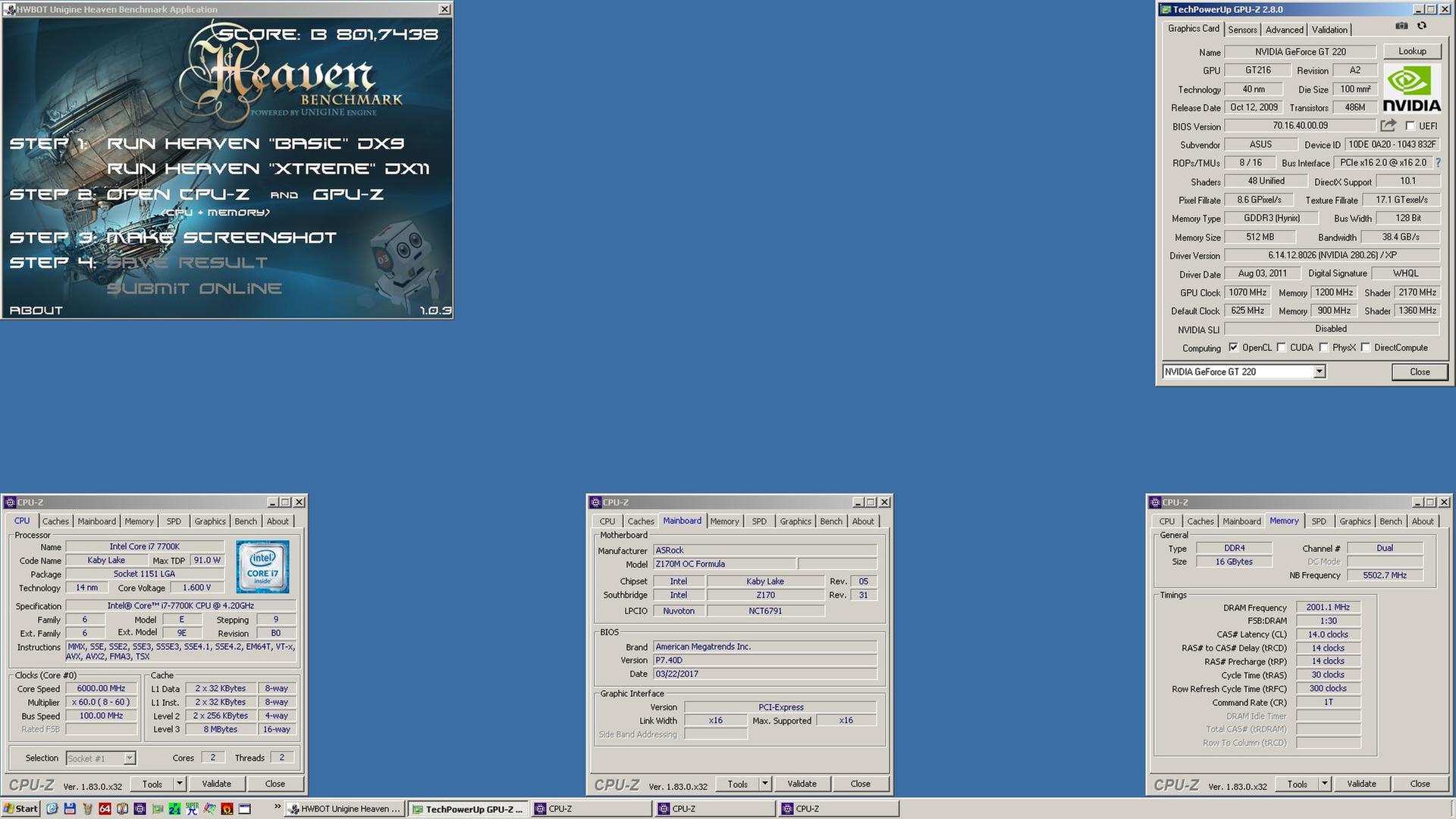This screenshot has width=1456, height=819.
Task: Click the Core Speed value 6000.00 MHz
Action: [101, 689]
